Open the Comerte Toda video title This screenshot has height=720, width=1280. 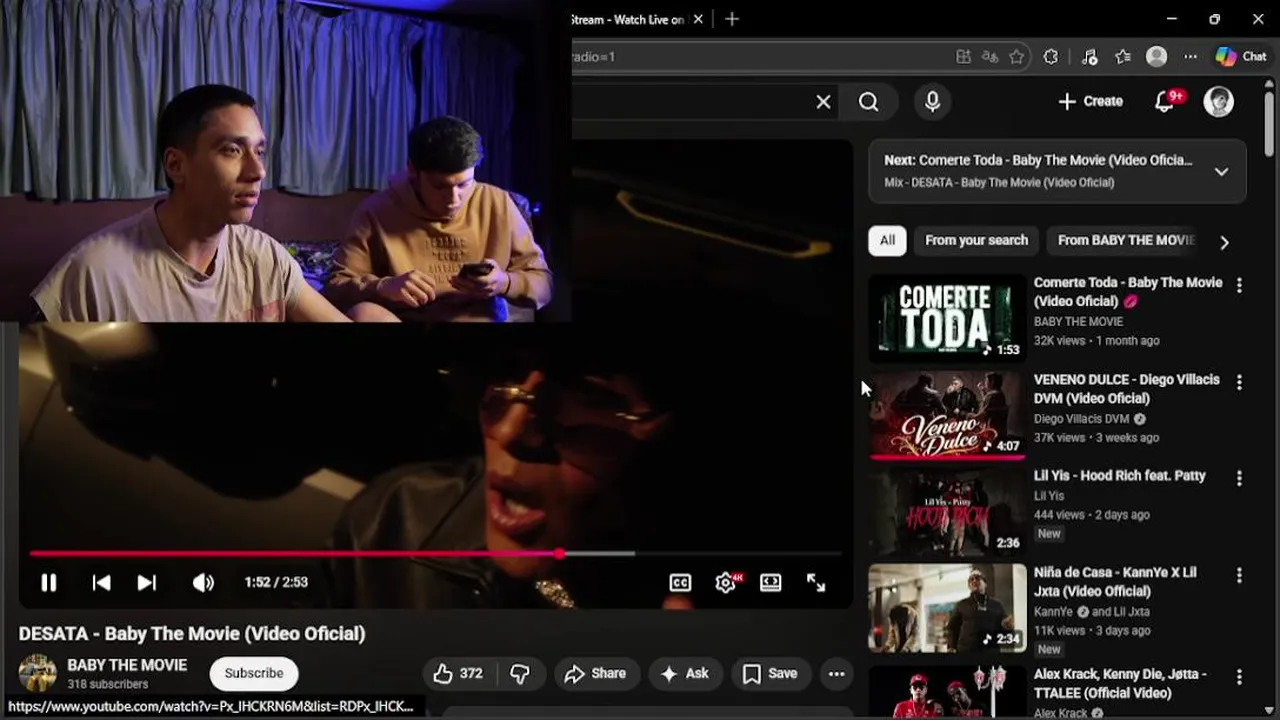click(x=1128, y=292)
